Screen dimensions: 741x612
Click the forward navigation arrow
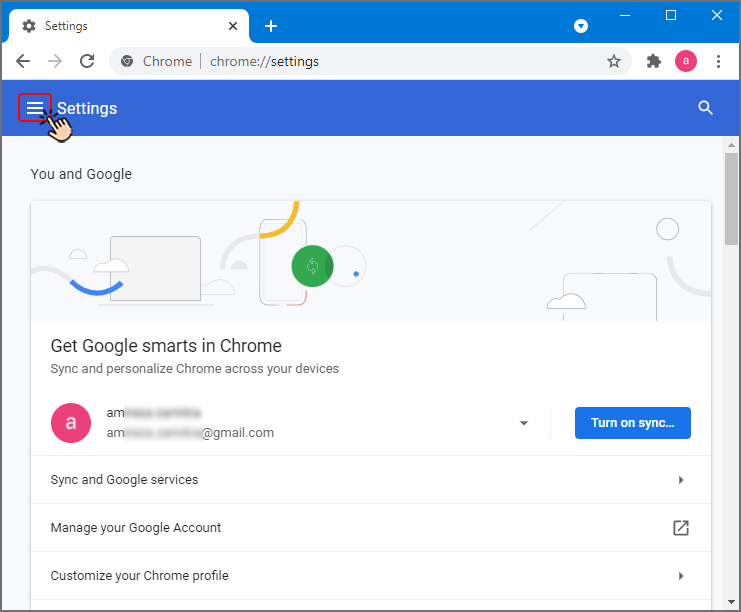click(x=55, y=61)
